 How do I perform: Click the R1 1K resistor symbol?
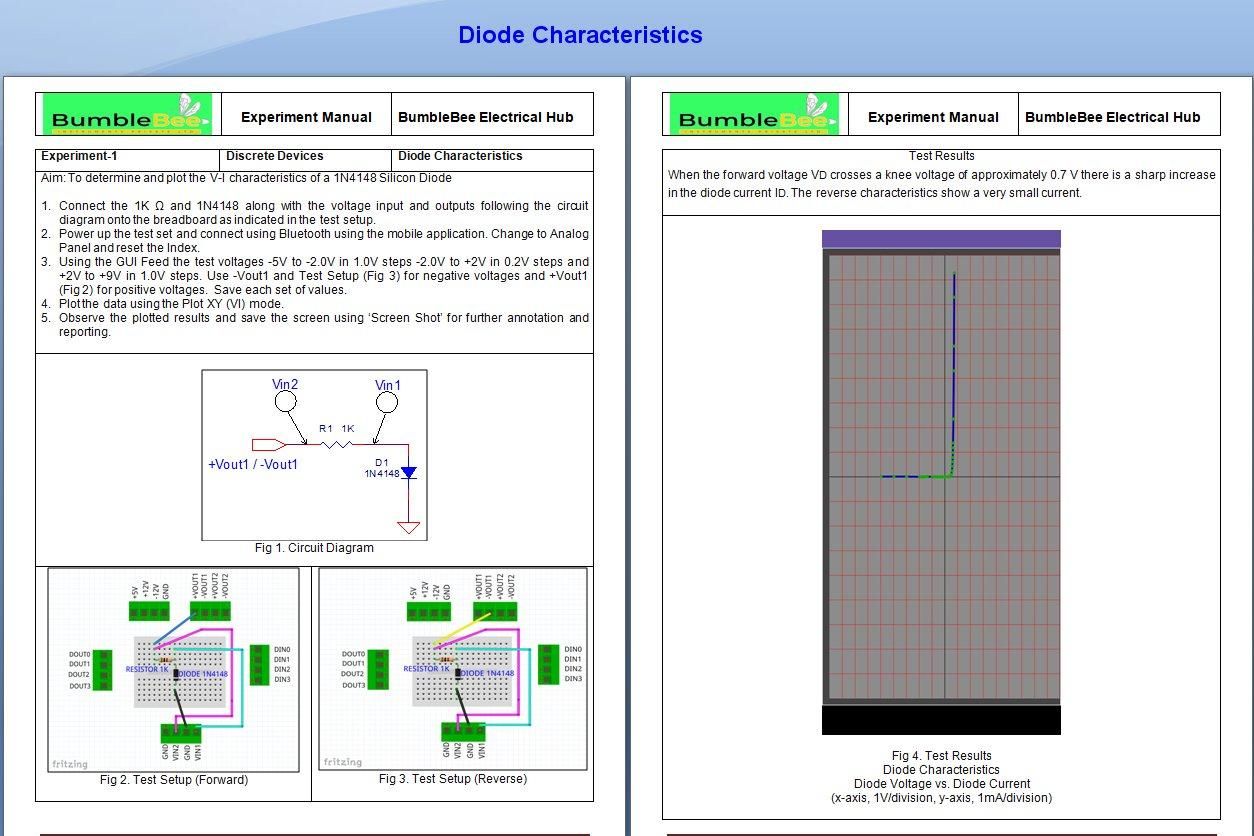click(x=337, y=443)
